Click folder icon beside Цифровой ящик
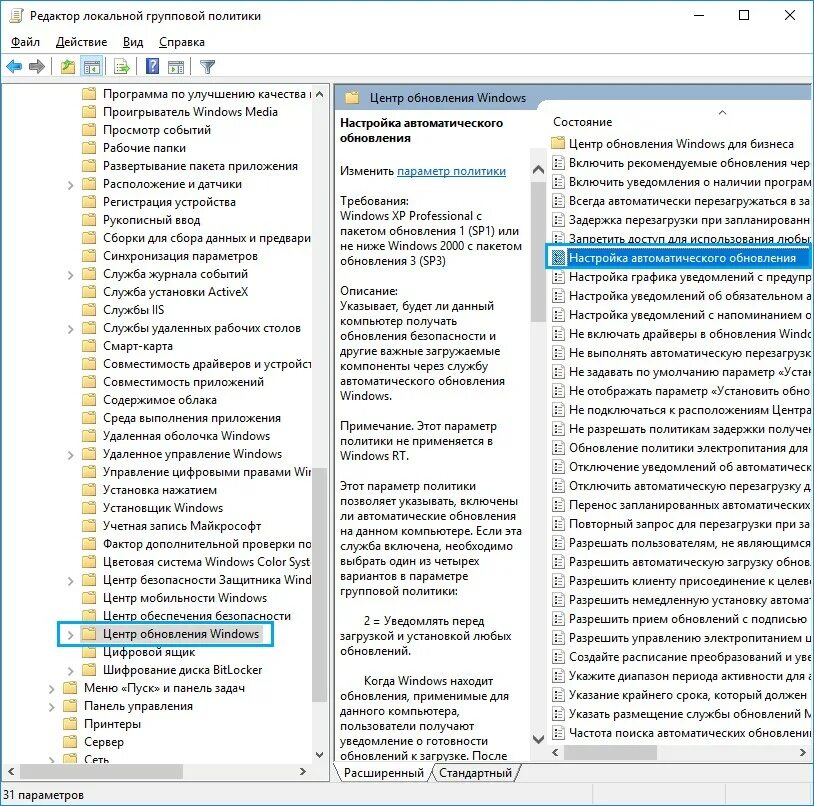Screen dimensions: 814x806 coord(89,652)
